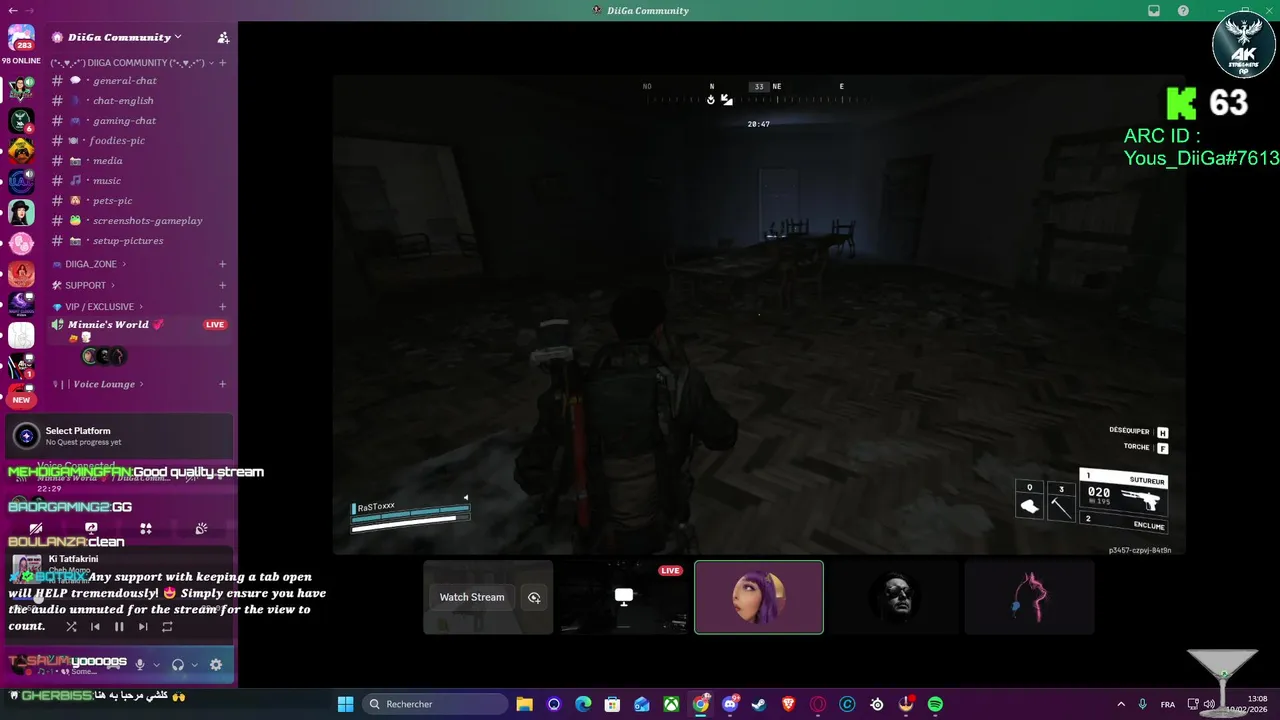Toggle screen share in the voice panel

point(91,528)
